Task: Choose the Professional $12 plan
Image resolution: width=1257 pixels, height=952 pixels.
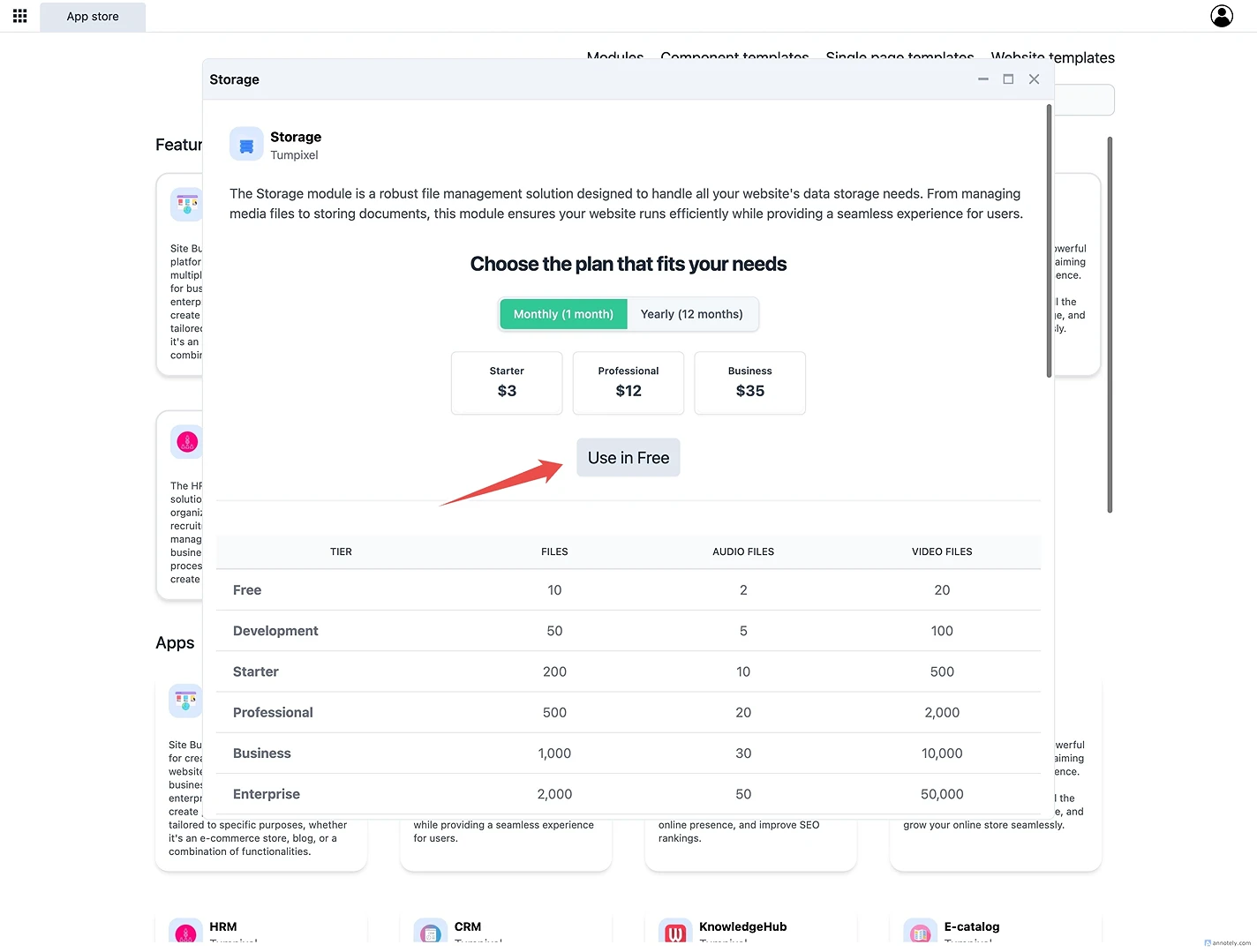Action: [x=628, y=383]
